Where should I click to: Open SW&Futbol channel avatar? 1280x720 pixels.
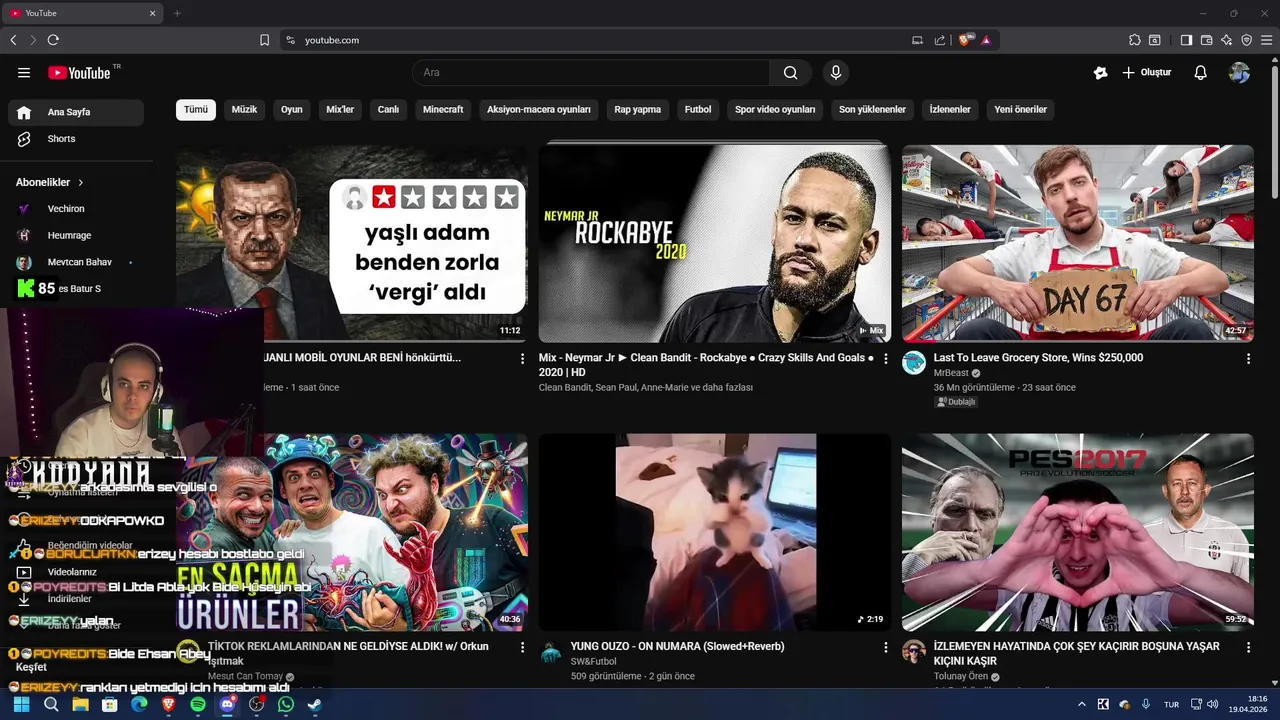[x=551, y=653]
